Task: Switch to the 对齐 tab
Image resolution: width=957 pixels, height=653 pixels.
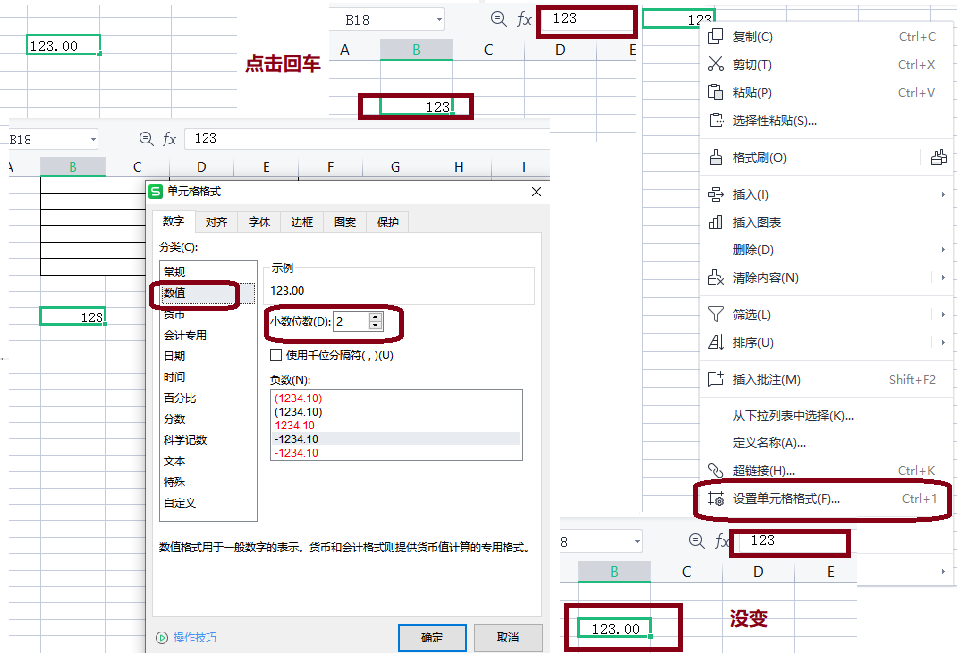Action: [x=217, y=222]
